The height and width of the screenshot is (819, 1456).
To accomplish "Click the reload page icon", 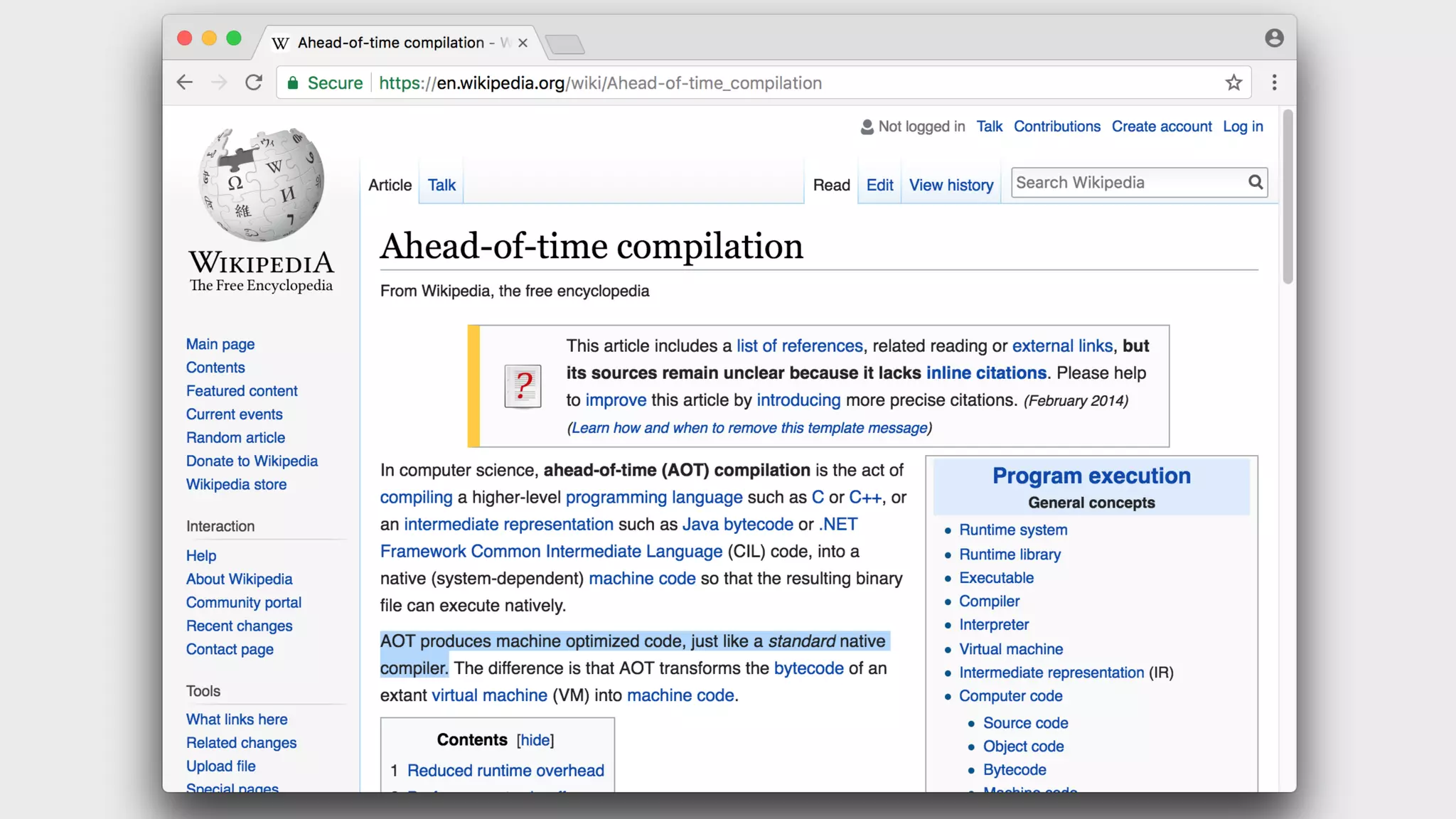I will [x=254, y=82].
